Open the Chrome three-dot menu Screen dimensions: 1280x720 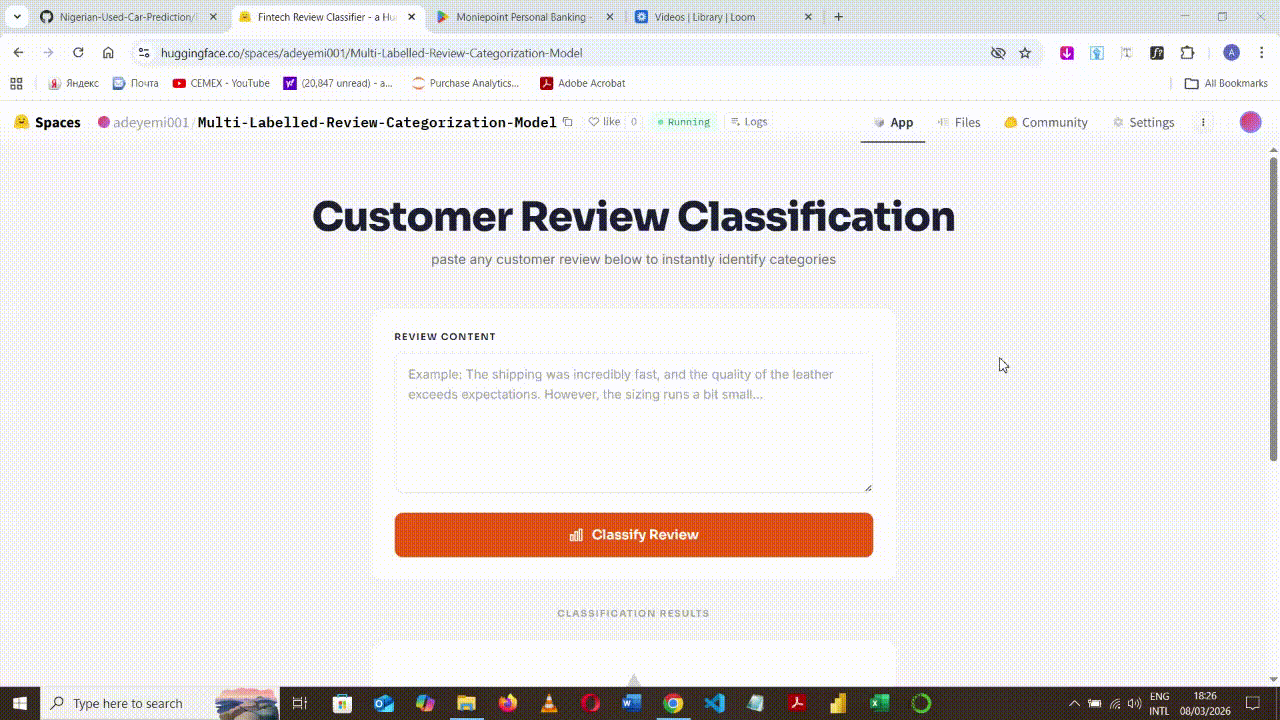point(1261,53)
